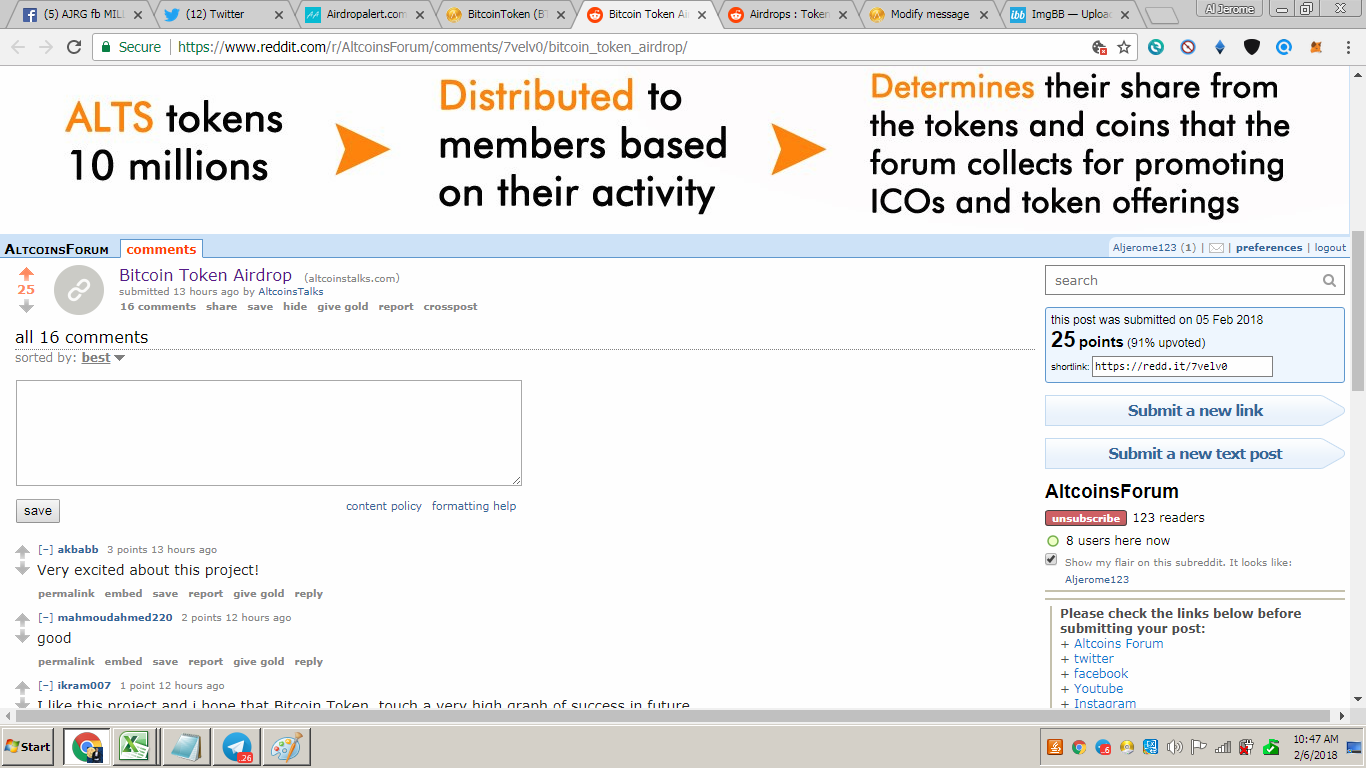The width and height of the screenshot is (1366, 768).
Task: Click reply under akbabb's comment
Action: [309, 594]
